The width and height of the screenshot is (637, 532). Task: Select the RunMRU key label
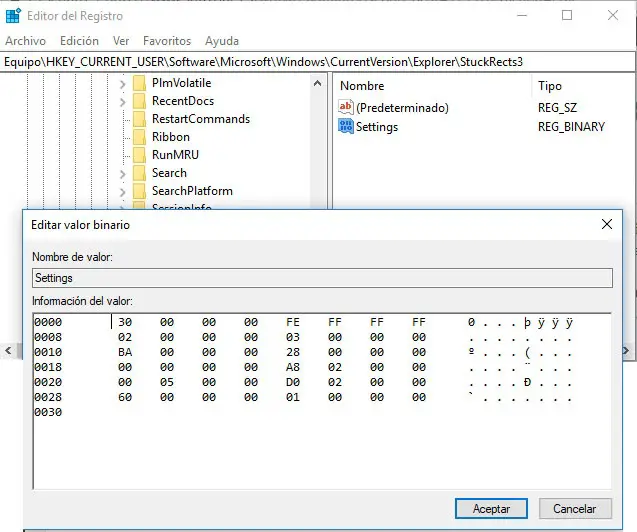[175, 155]
